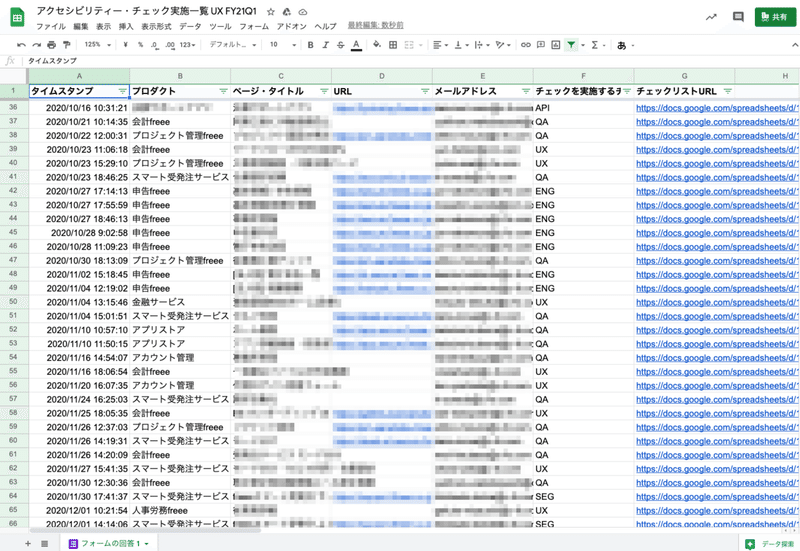800x551 pixels.
Task: Open text wrapping dropdown
Action: (x=482, y=45)
